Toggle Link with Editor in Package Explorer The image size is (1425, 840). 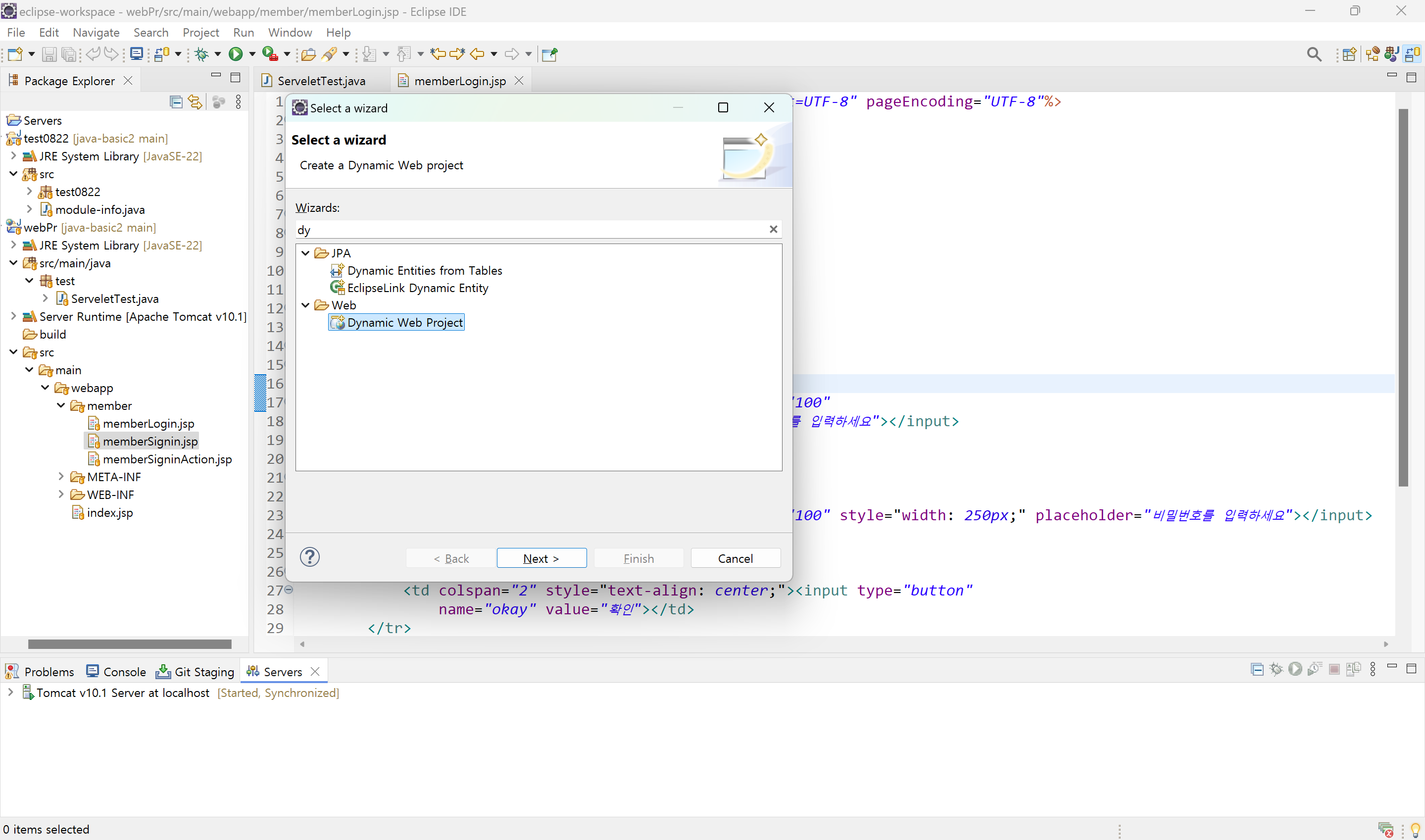tap(195, 102)
